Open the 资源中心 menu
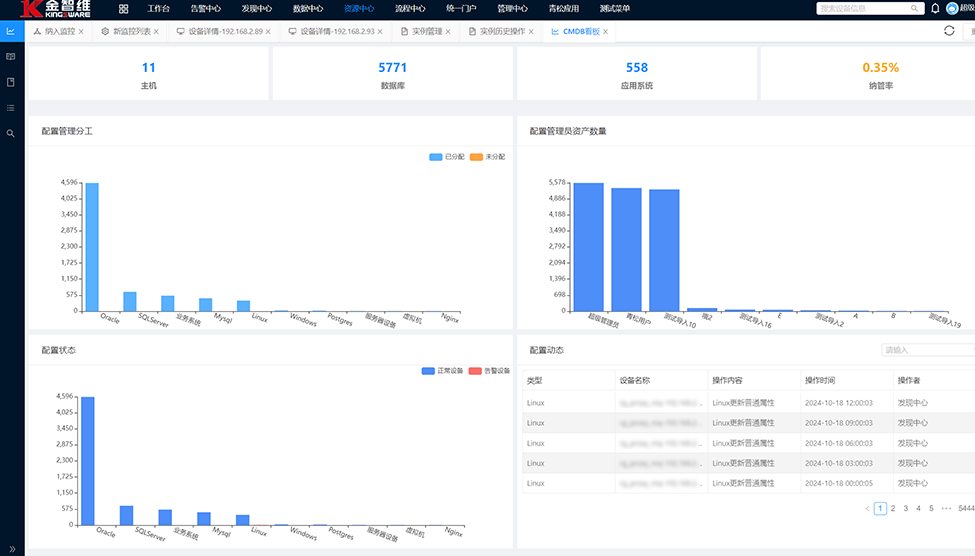975x556 pixels. pyautogui.click(x=359, y=9)
